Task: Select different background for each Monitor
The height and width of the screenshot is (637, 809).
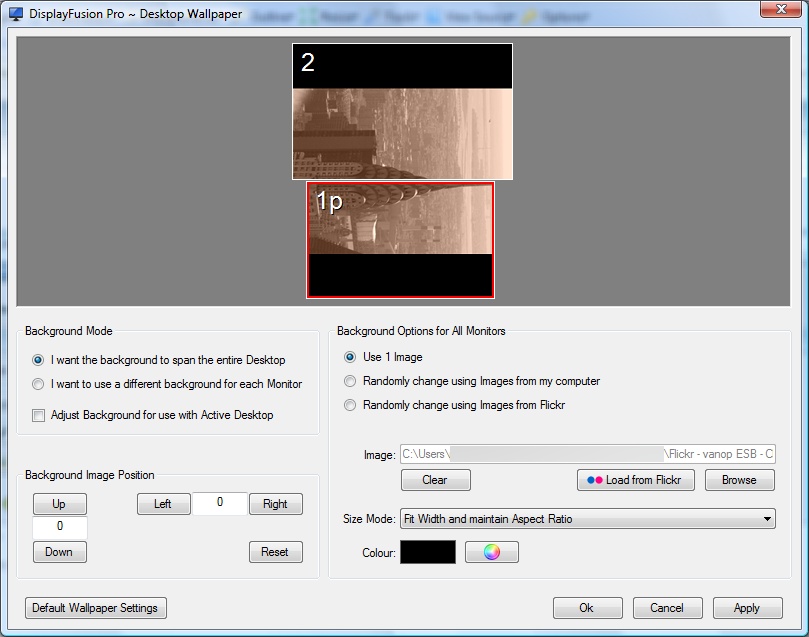Action: coord(38,384)
